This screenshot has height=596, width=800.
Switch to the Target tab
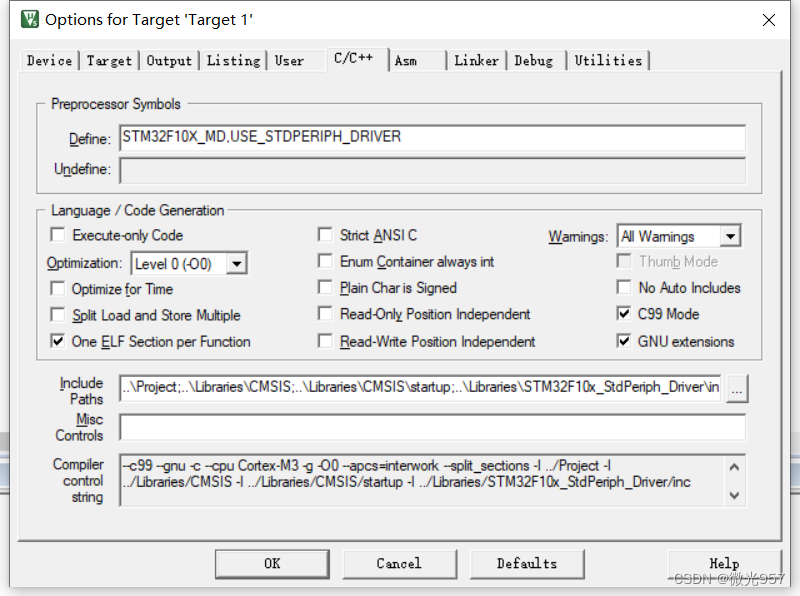click(x=109, y=61)
